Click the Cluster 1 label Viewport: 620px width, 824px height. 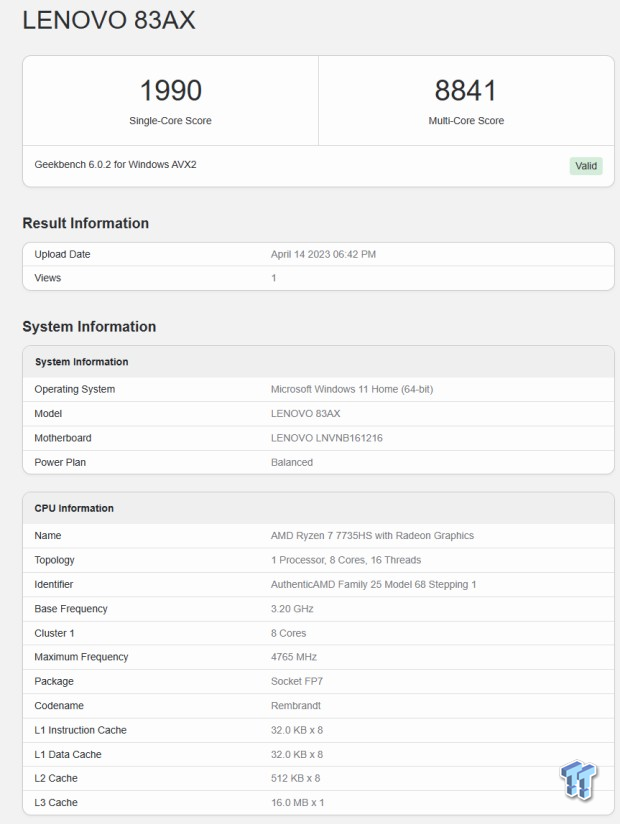pos(55,633)
